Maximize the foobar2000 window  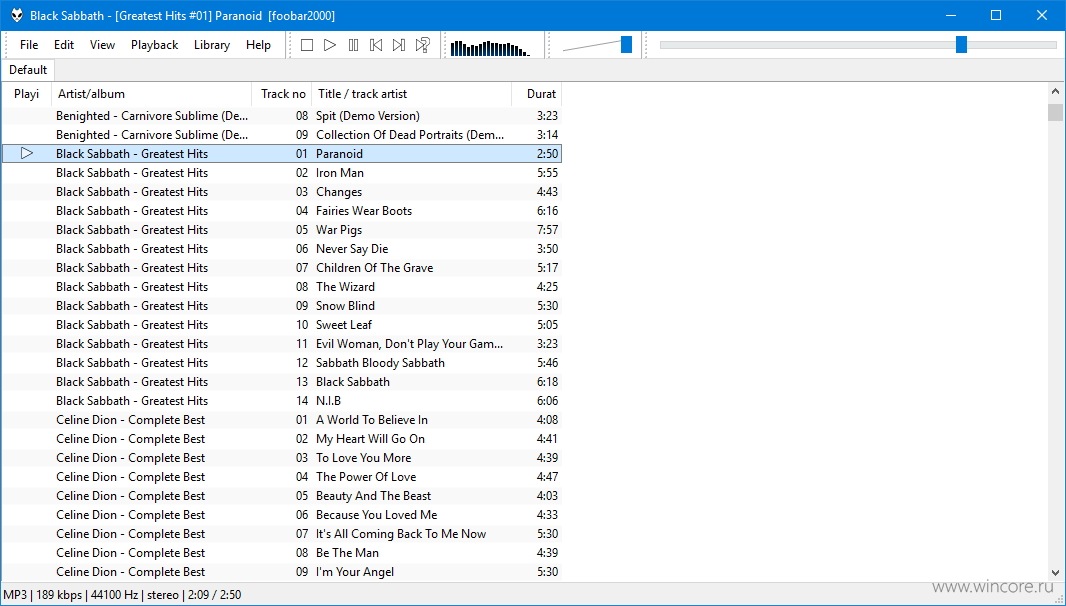[x=996, y=15]
